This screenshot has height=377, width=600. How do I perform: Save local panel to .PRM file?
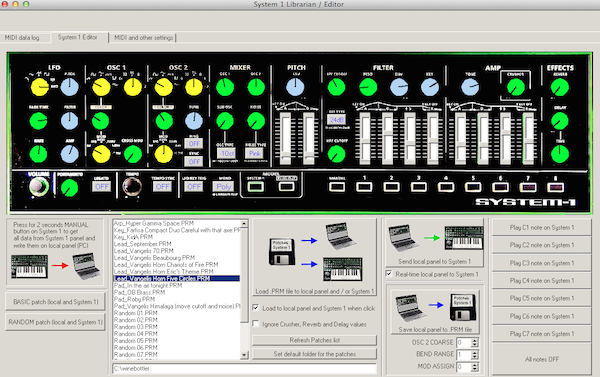pyautogui.click(x=435, y=312)
